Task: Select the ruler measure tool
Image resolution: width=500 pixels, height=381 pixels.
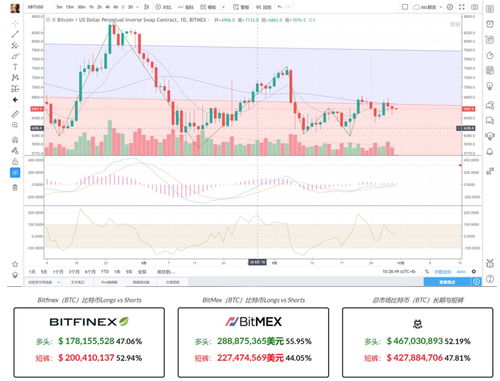Action: (x=15, y=114)
